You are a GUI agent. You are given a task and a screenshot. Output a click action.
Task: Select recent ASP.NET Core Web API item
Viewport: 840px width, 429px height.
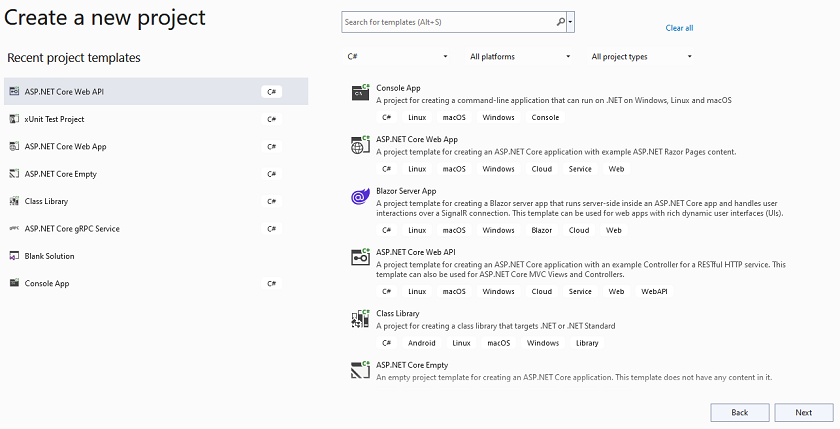(156, 92)
